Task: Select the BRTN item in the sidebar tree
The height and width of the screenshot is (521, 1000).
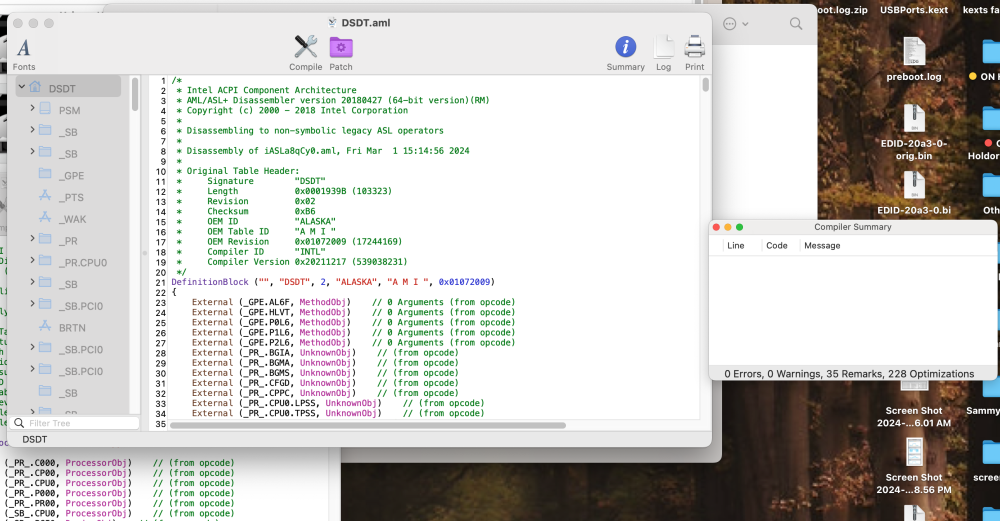Action: click(x=72, y=328)
